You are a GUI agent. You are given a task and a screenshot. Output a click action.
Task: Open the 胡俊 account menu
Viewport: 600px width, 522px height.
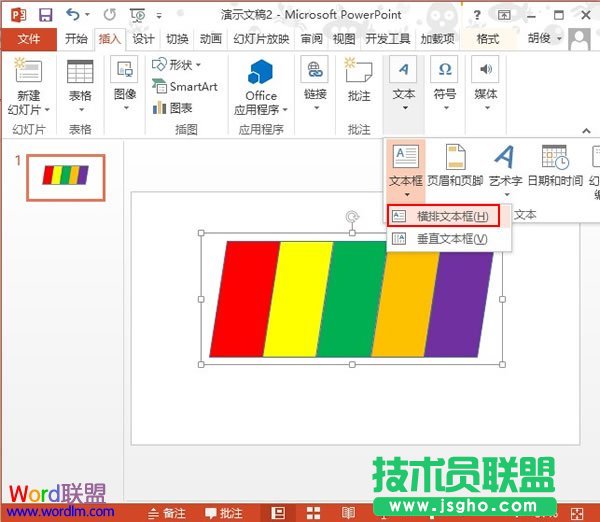click(545, 38)
